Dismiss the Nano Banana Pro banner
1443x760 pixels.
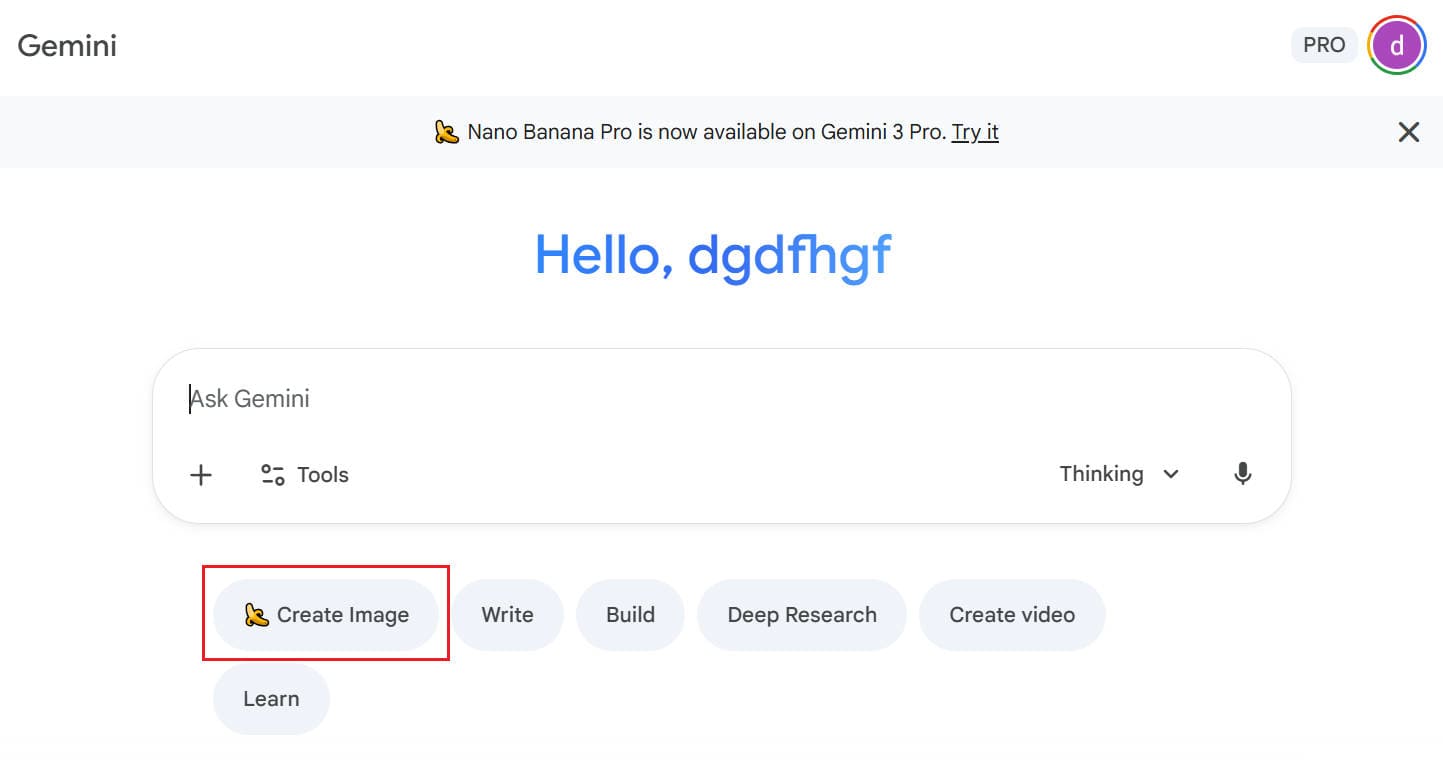coord(1408,131)
